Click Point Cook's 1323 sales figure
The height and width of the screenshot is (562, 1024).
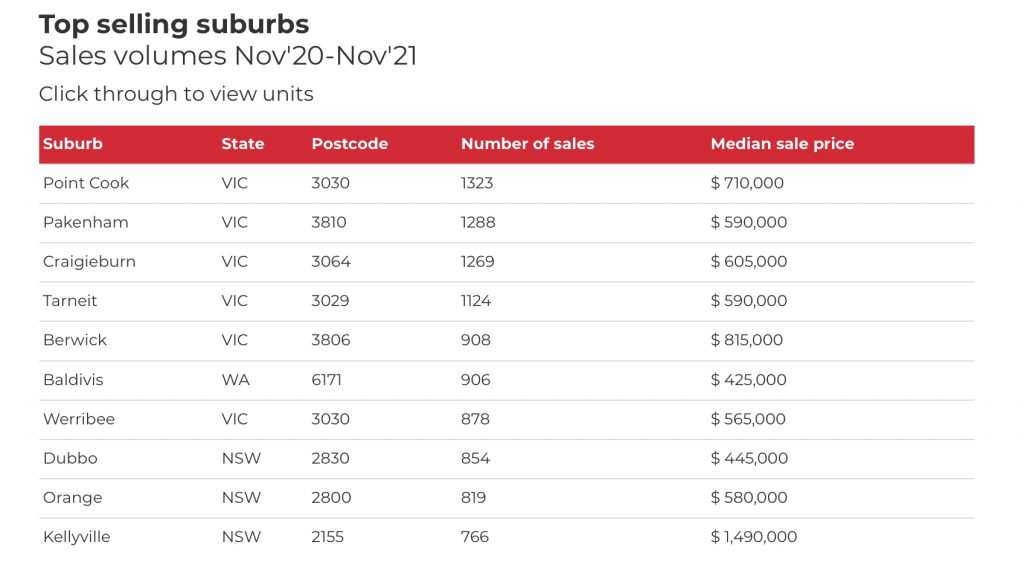477,183
